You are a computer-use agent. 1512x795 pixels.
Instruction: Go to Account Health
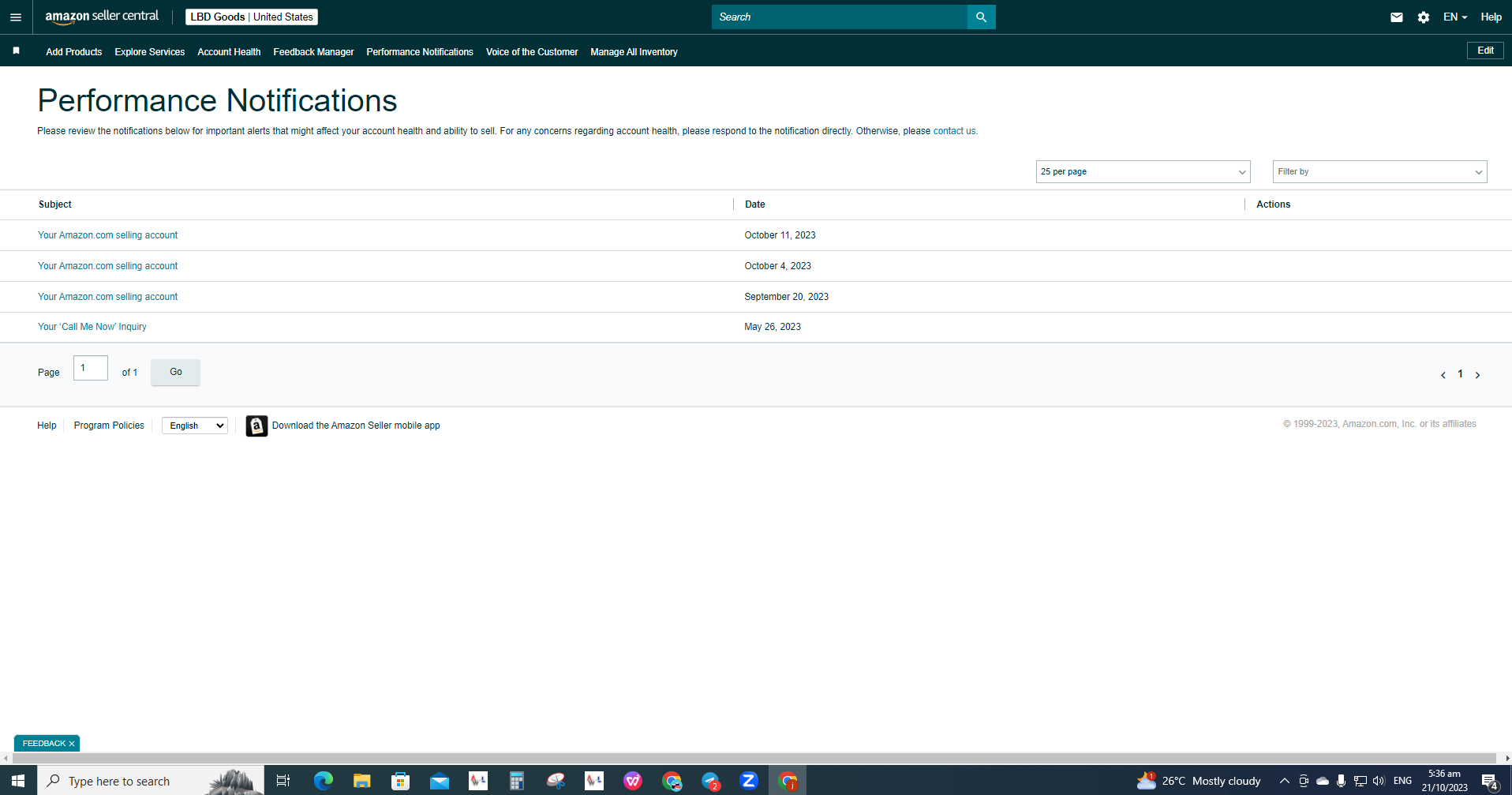[x=229, y=52]
